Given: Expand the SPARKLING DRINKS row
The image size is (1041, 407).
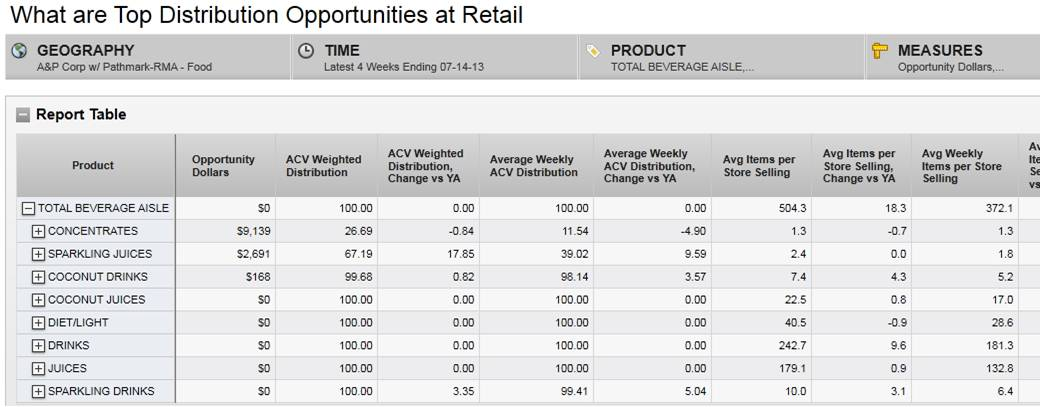Looking at the screenshot, I should (x=39, y=392).
